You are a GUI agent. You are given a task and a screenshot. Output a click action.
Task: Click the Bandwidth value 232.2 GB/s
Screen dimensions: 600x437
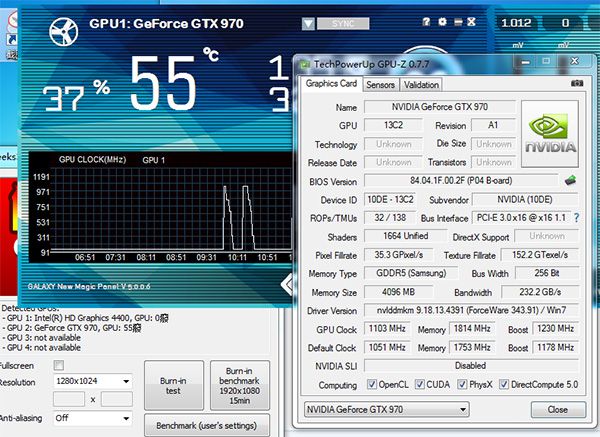tap(540, 292)
